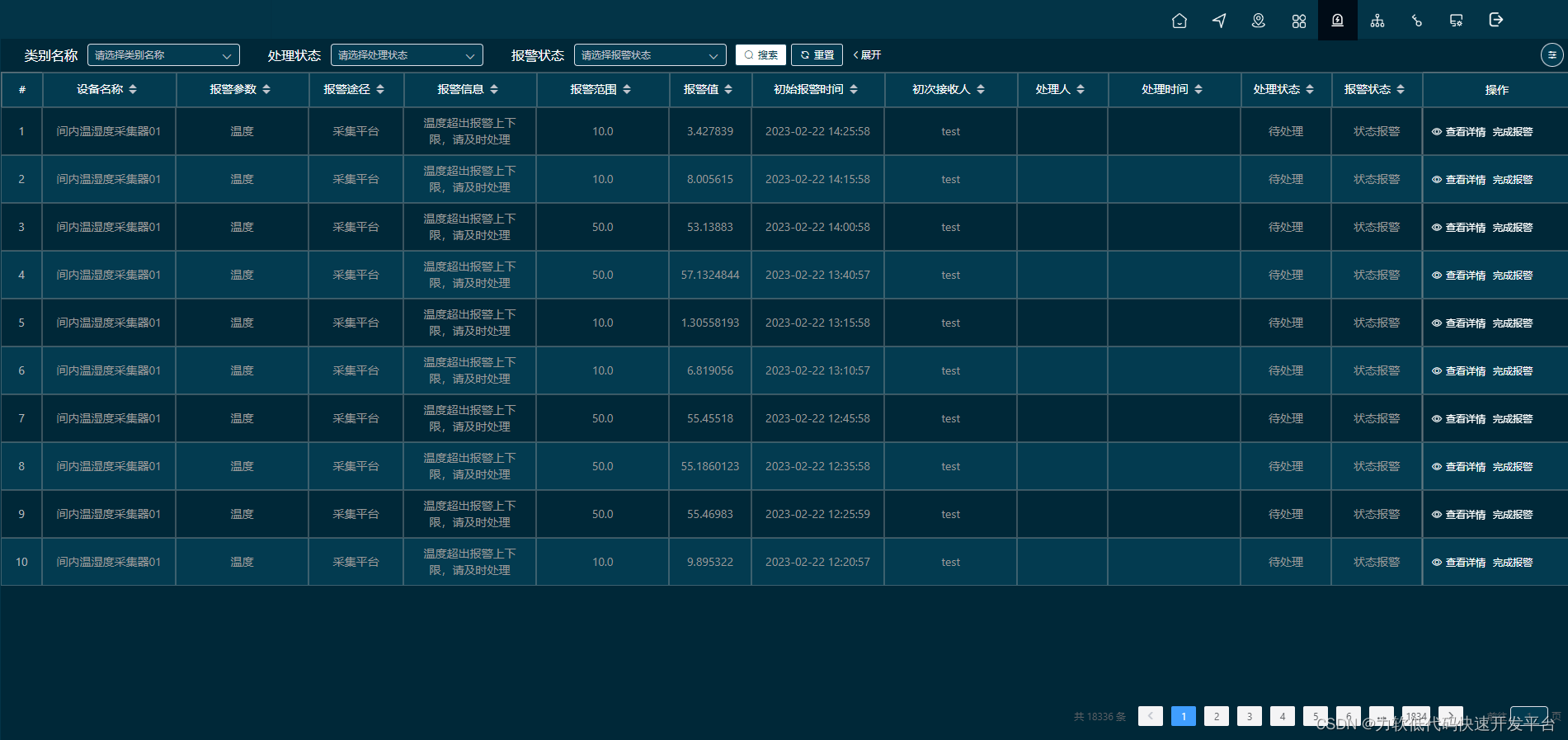Click the alarm value 55.1860123 cell
Image resolution: width=1568 pixels, height=740 pixels.
point(710,466)
